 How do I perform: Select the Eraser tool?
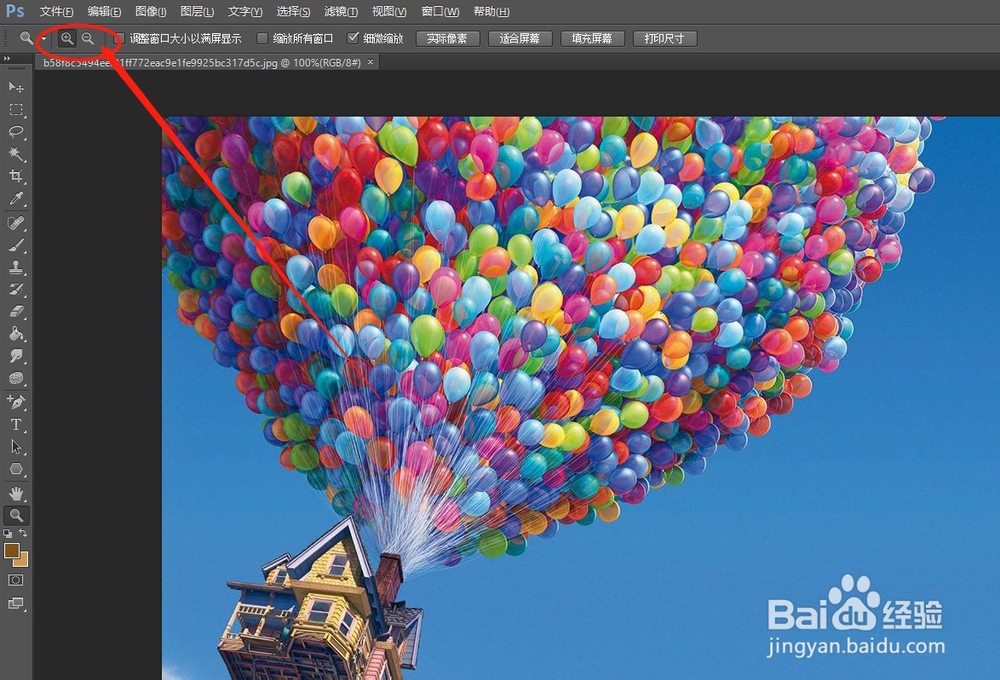point(16,311)
